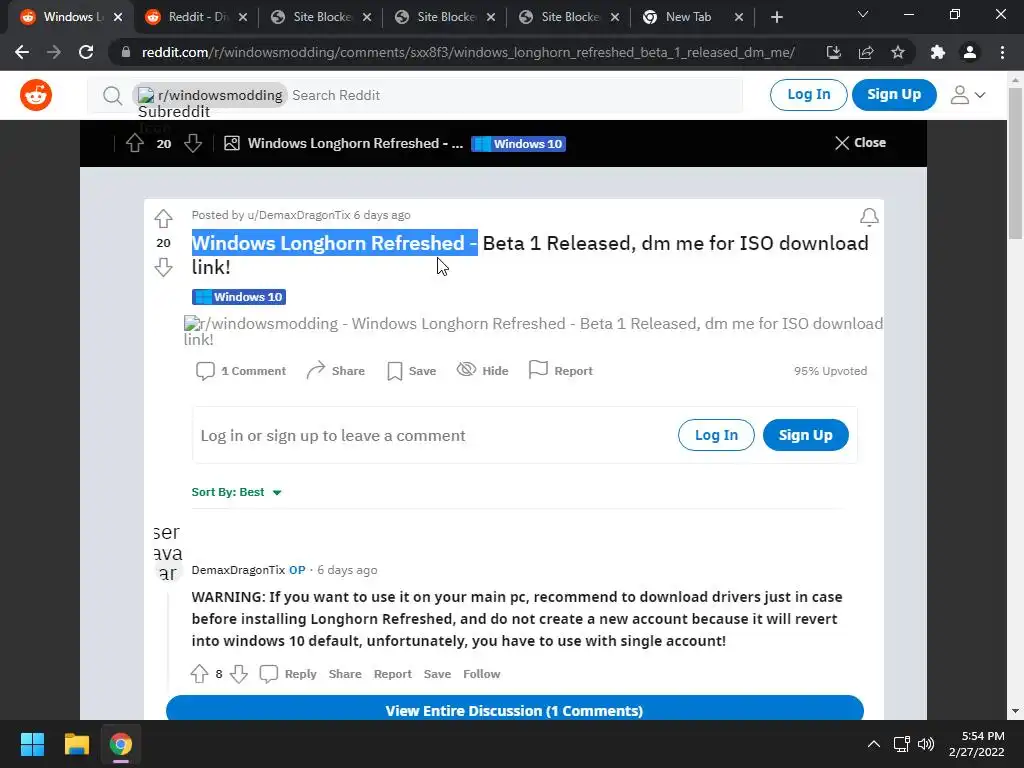1024x768 pixels.
Task: Click Sign Up in the comment box
Action: tap(805, 435)
